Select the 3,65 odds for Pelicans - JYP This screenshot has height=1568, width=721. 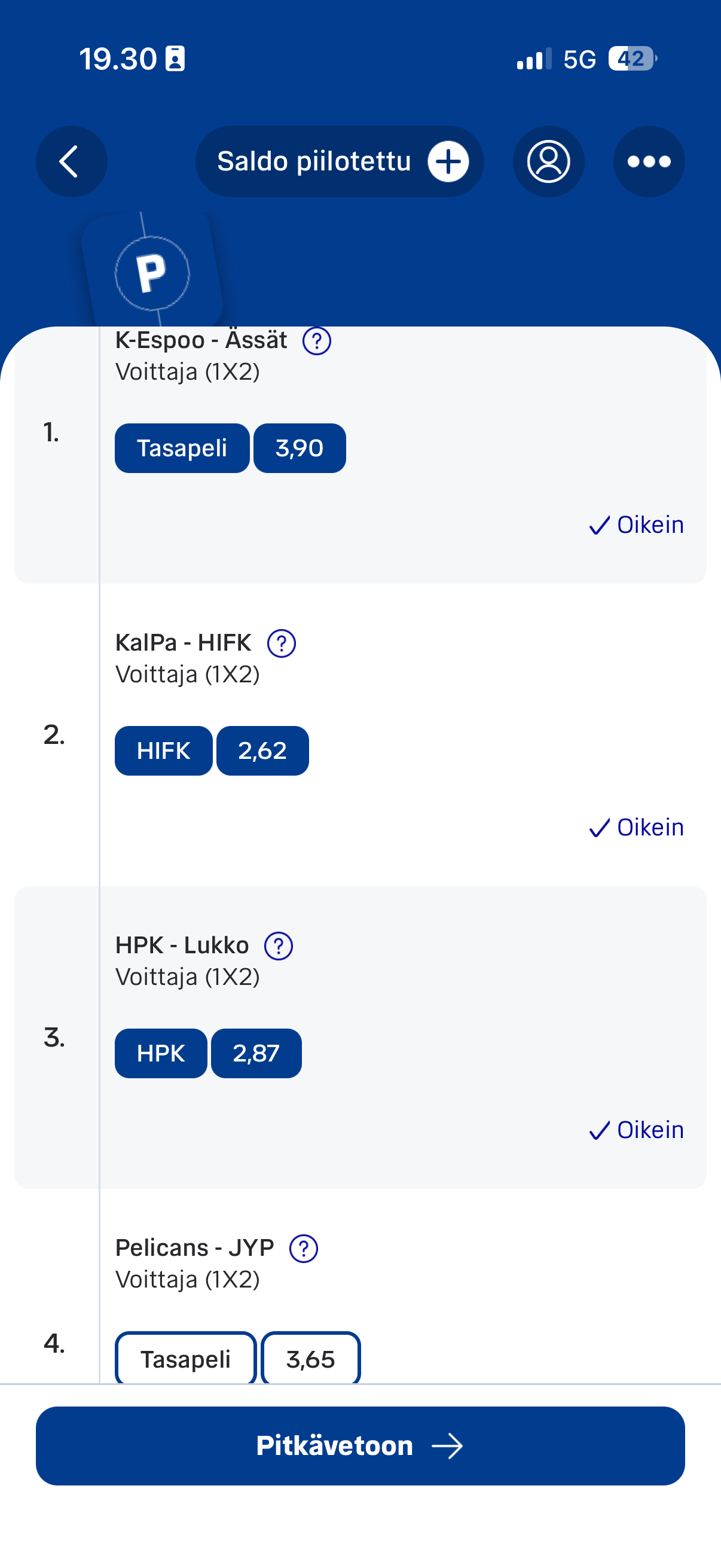[x=310, y=1359]
